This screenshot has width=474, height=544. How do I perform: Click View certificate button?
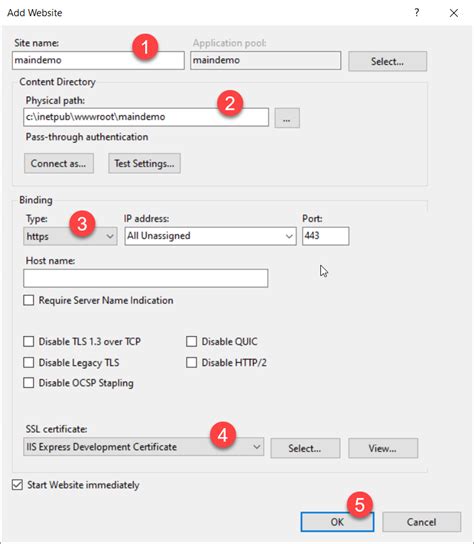[383, 448]
